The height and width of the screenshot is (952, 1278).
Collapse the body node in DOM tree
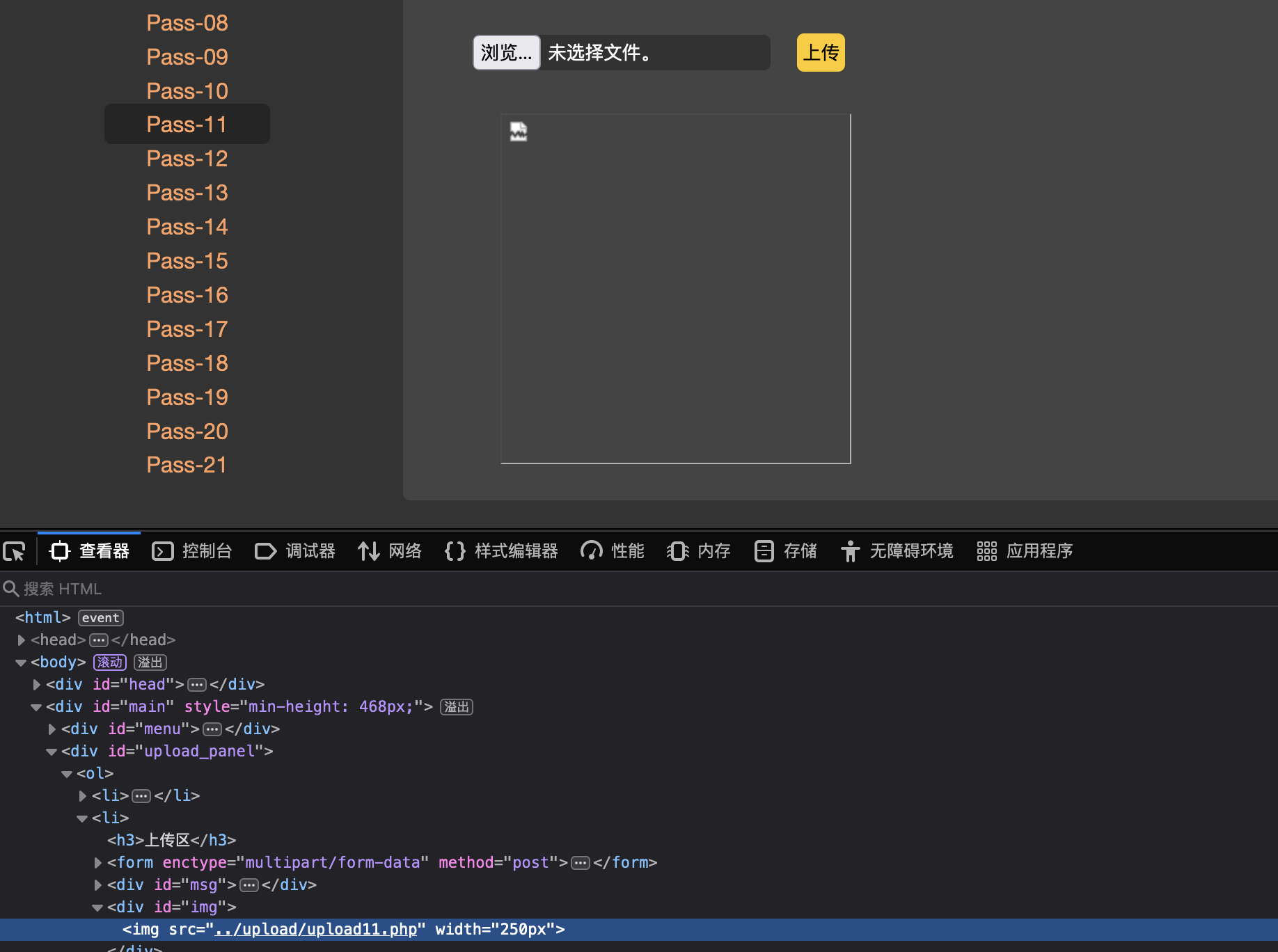[21, 663]
